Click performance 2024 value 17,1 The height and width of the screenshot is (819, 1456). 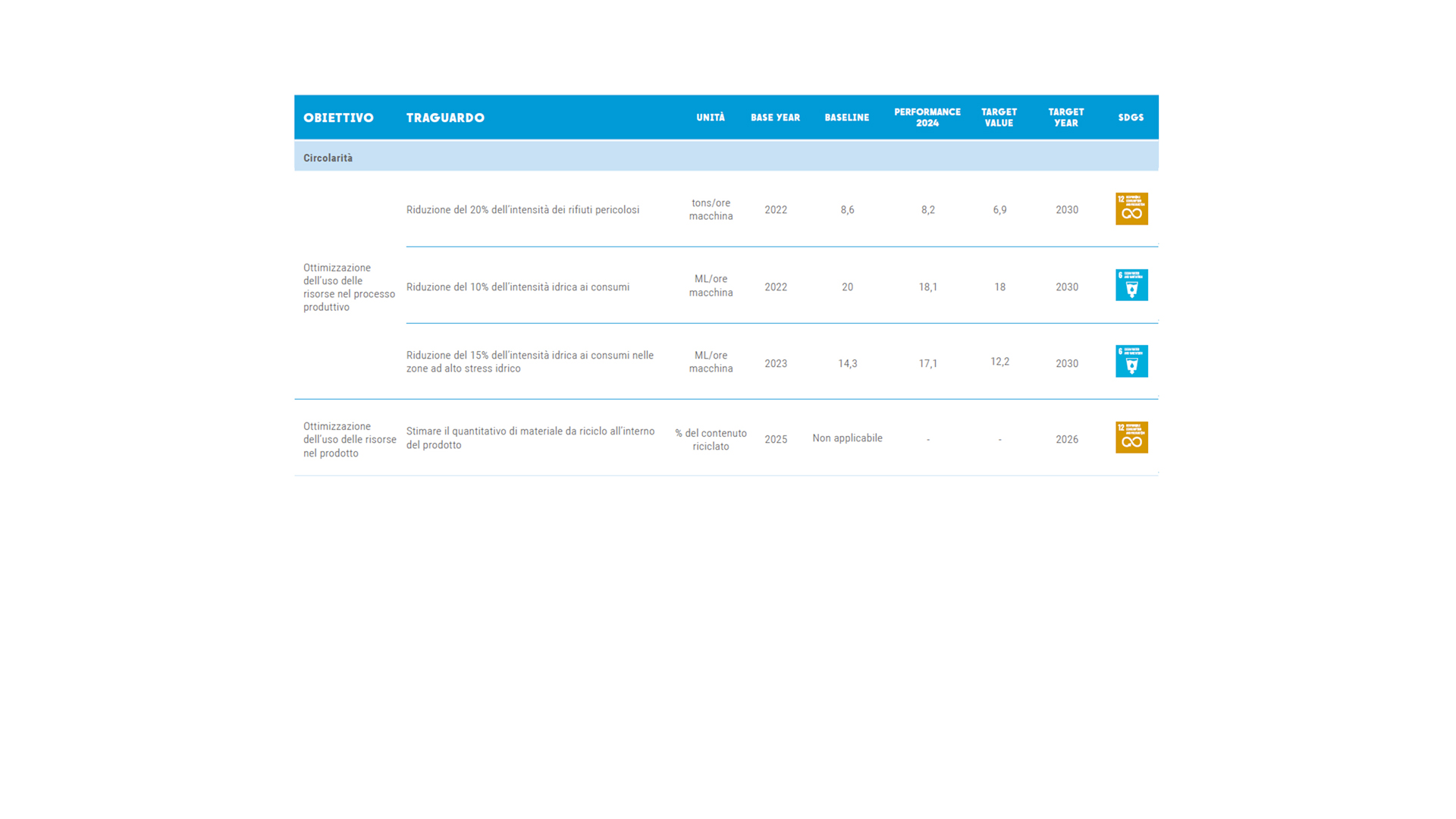coord(927,364)
